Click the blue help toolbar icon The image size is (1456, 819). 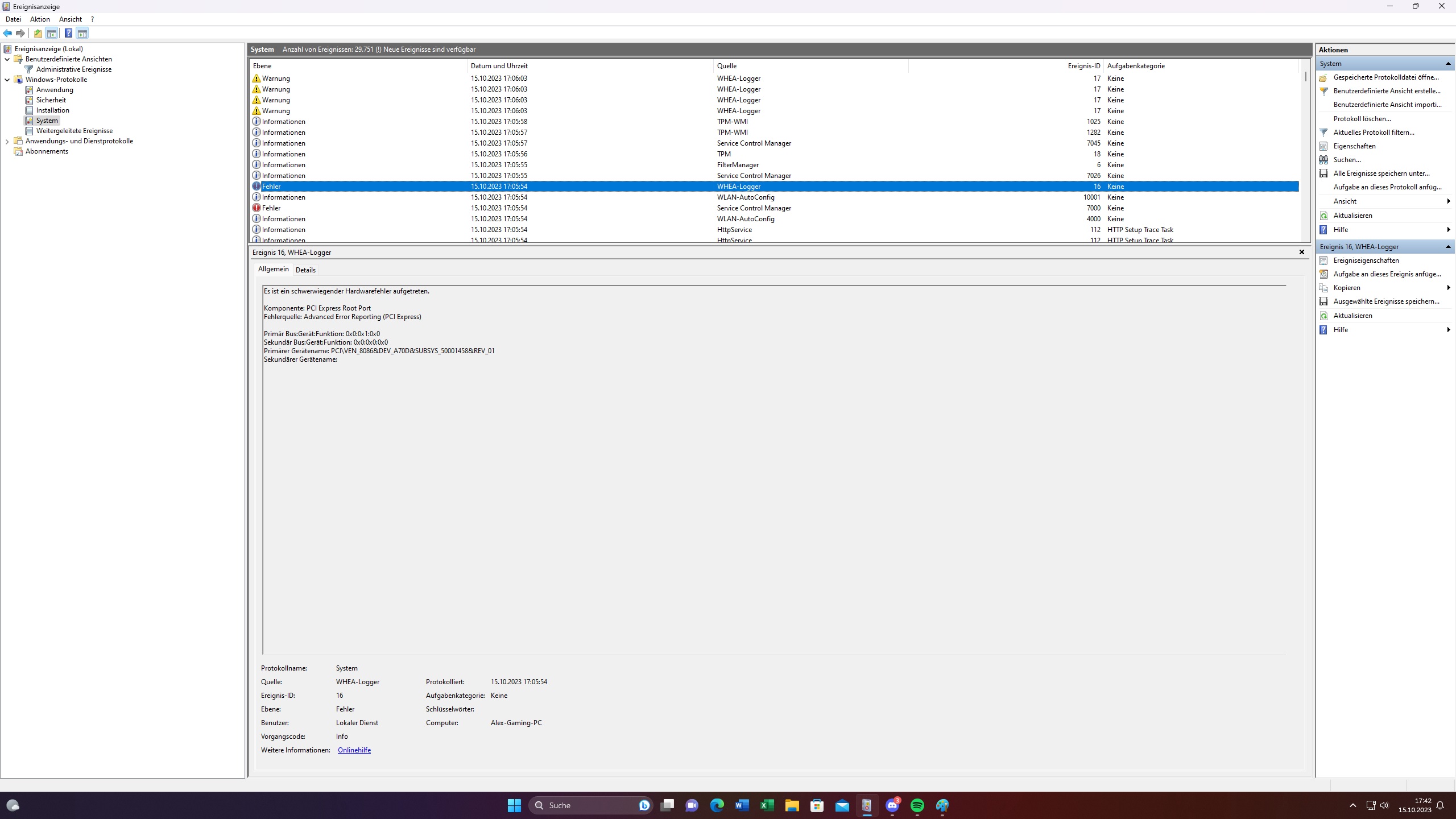(68, 33)
